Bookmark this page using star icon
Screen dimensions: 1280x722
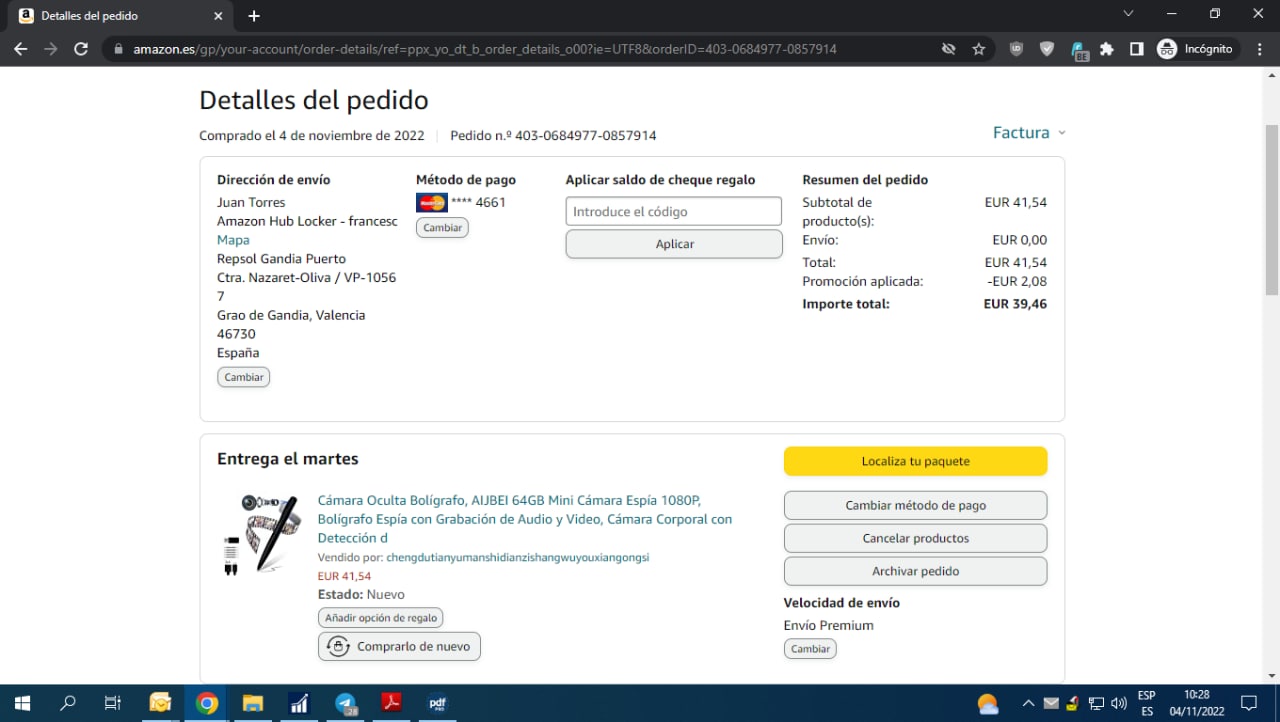[978, 49]
